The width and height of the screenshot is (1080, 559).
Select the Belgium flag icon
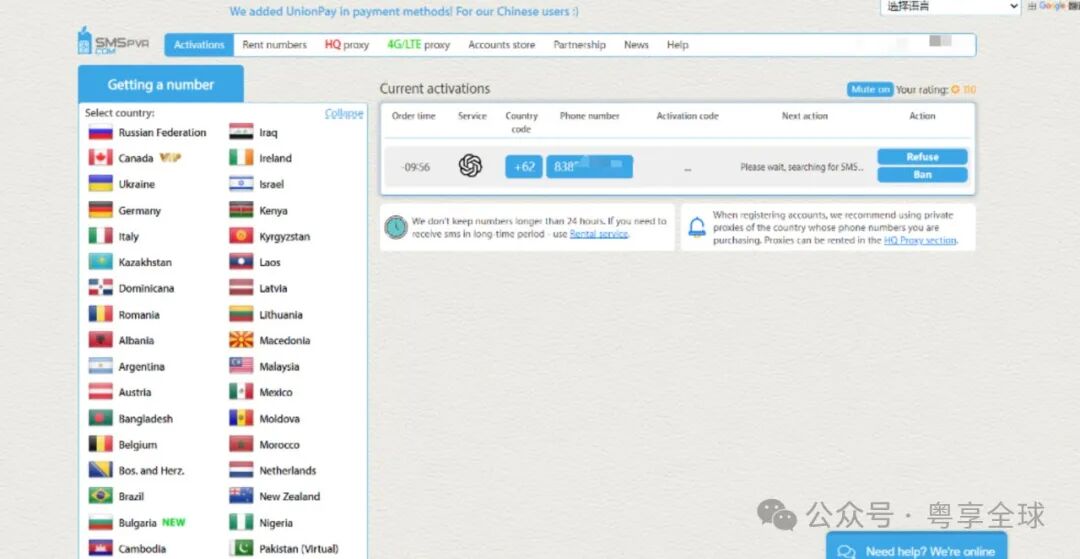point(101,444)
